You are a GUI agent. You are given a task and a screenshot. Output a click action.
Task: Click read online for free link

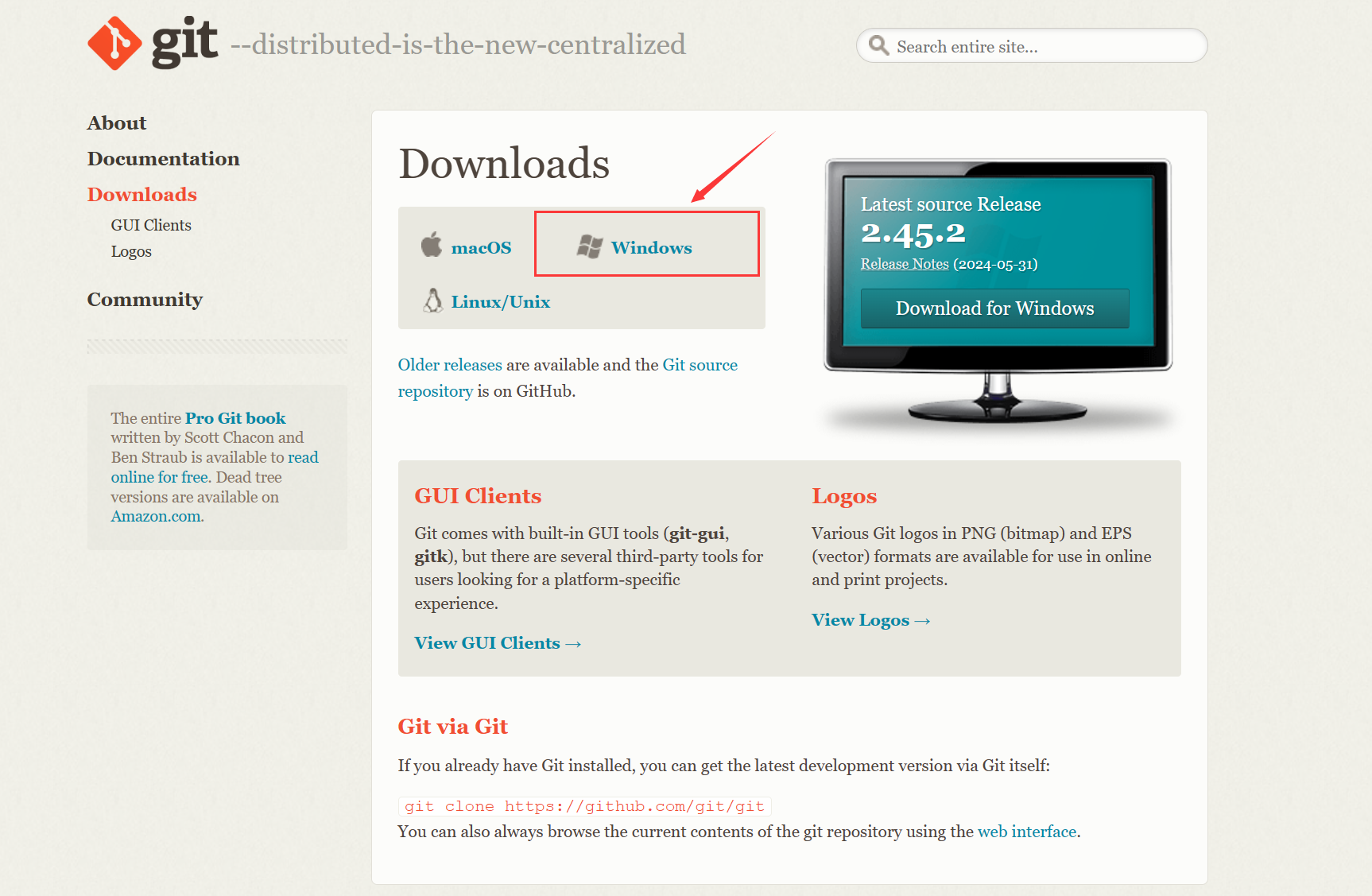pyautogui.click(x=215, y=467)
